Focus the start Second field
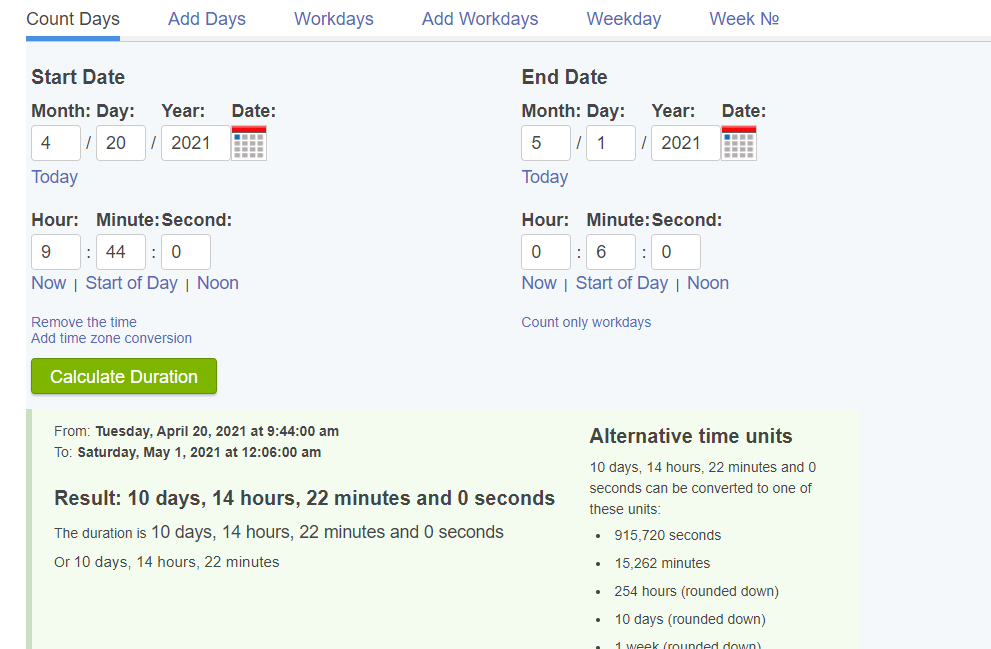Screen dimensions: 991x649 (x=186, y=252)
